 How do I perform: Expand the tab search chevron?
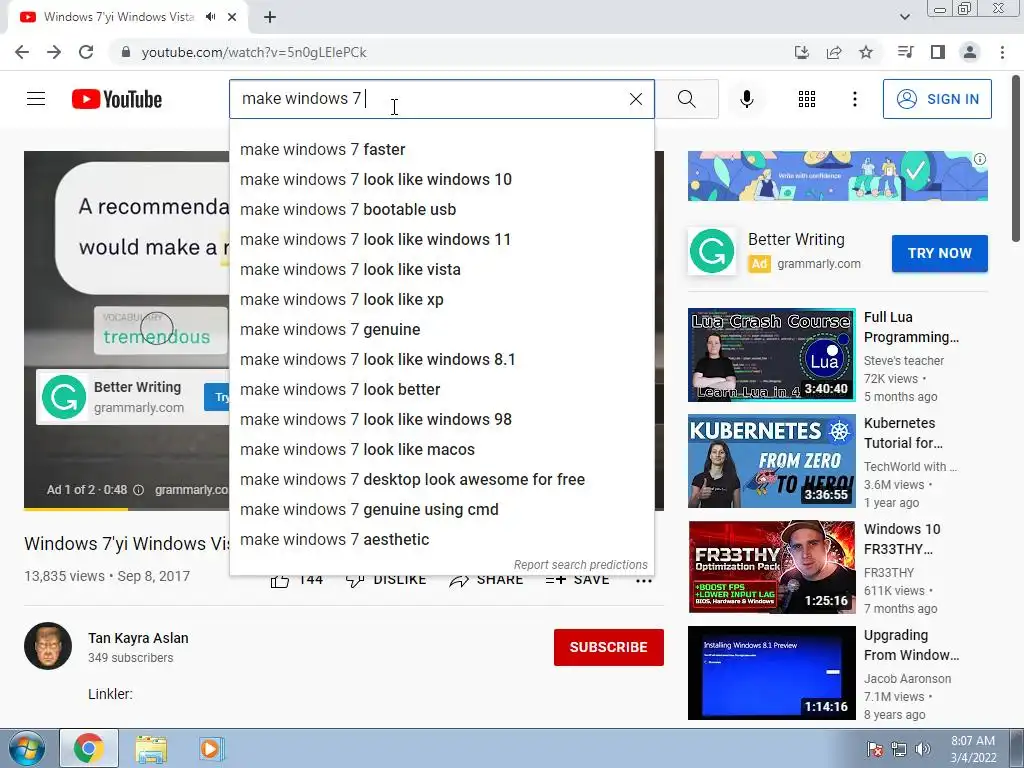pyautogui.click(x=904, y=17)
